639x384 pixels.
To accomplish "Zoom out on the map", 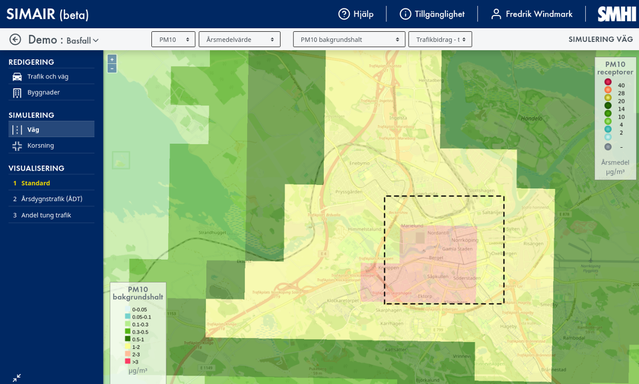I will [x=112, y=68].
